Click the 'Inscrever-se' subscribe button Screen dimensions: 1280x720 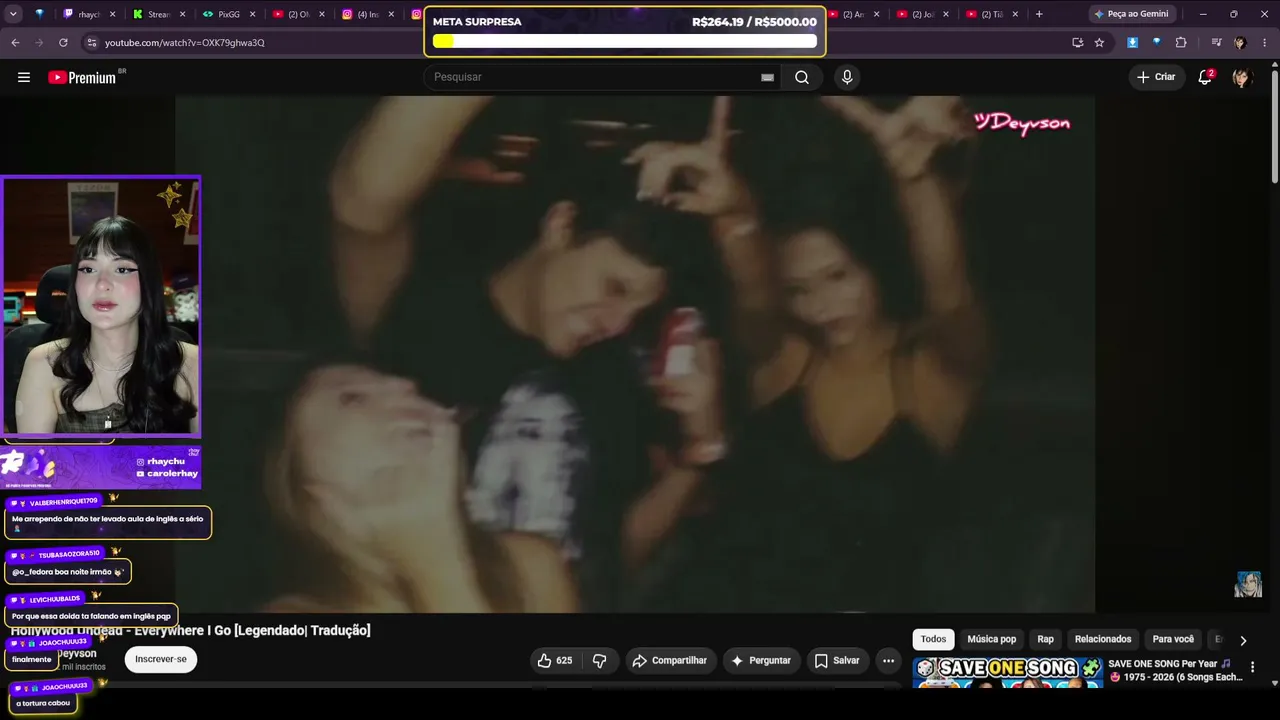pos(160,659)
